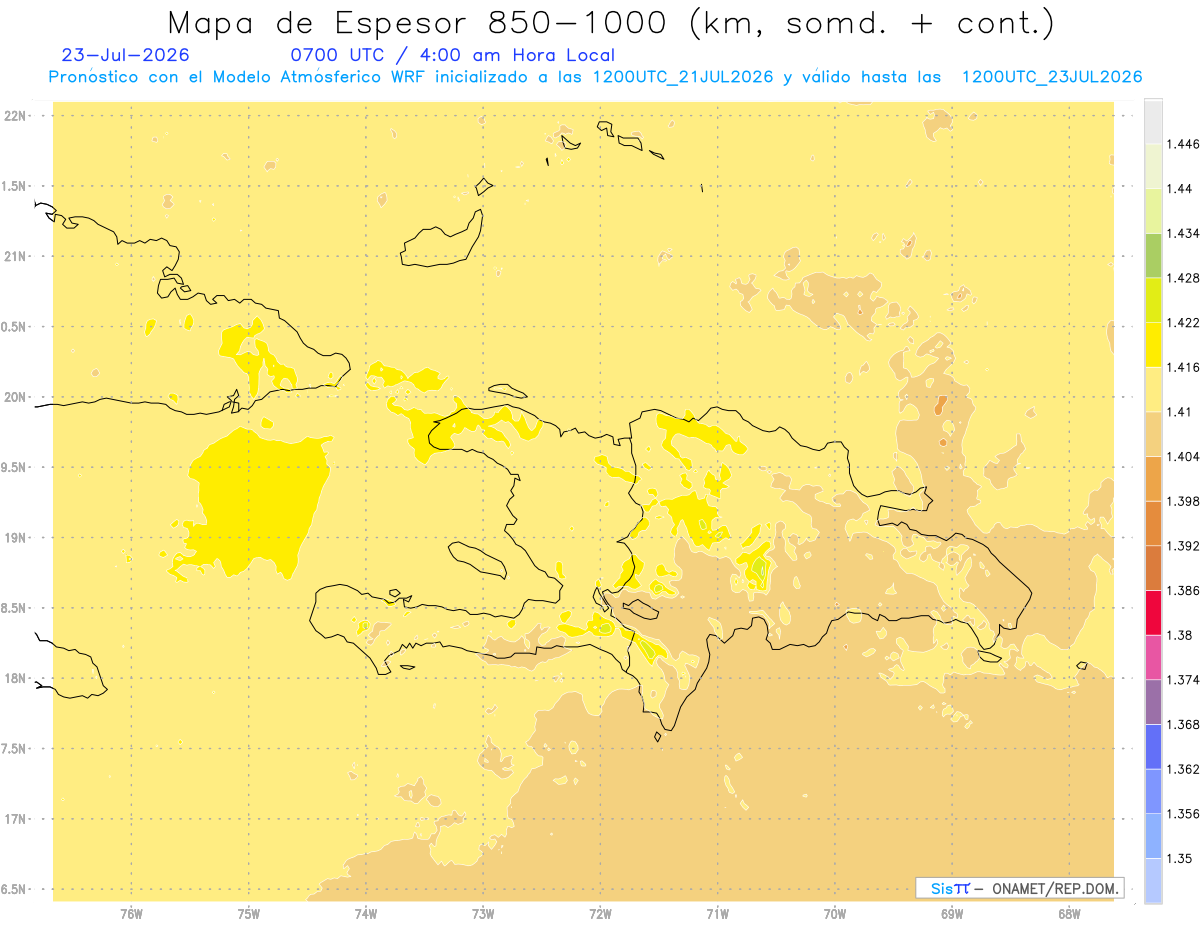The image size is (1200, 927).
Task: Click the 19N latitude axis label
Action: point(17,538)
